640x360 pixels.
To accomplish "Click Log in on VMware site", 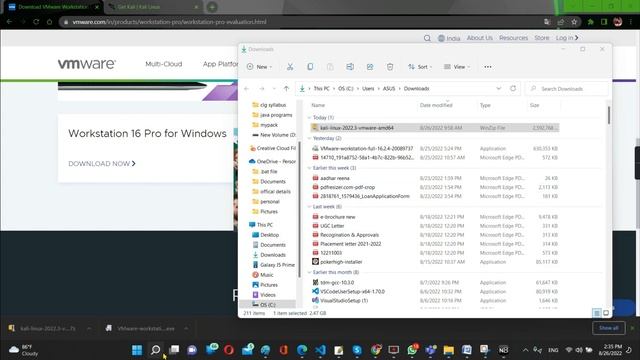I will [567, 38].
